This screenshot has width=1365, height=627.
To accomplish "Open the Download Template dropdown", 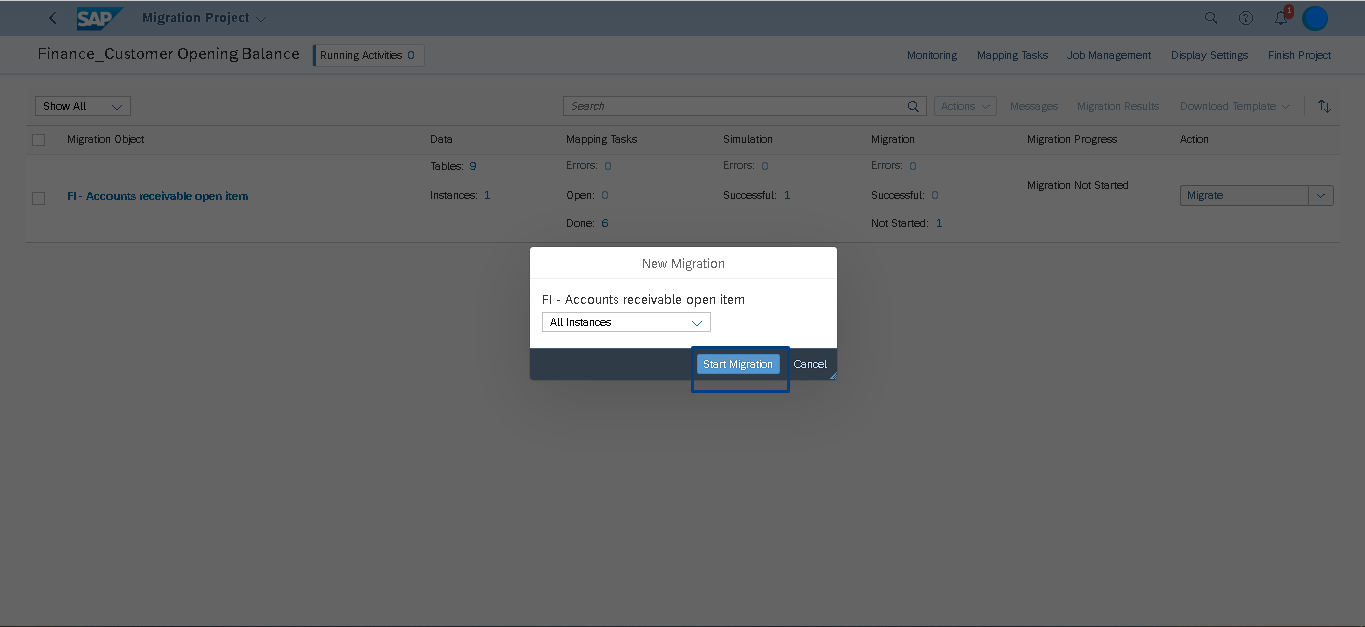I will point(1235,106).
